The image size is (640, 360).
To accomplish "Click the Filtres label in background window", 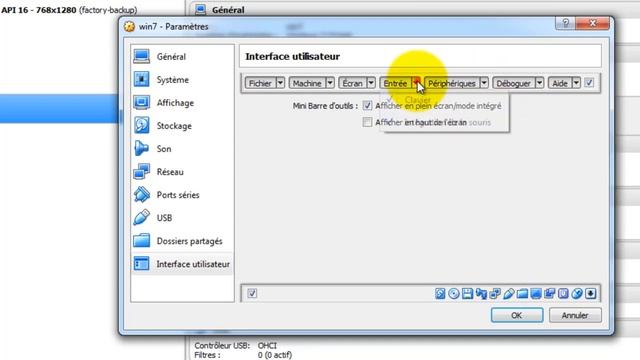I will point(207,355).
